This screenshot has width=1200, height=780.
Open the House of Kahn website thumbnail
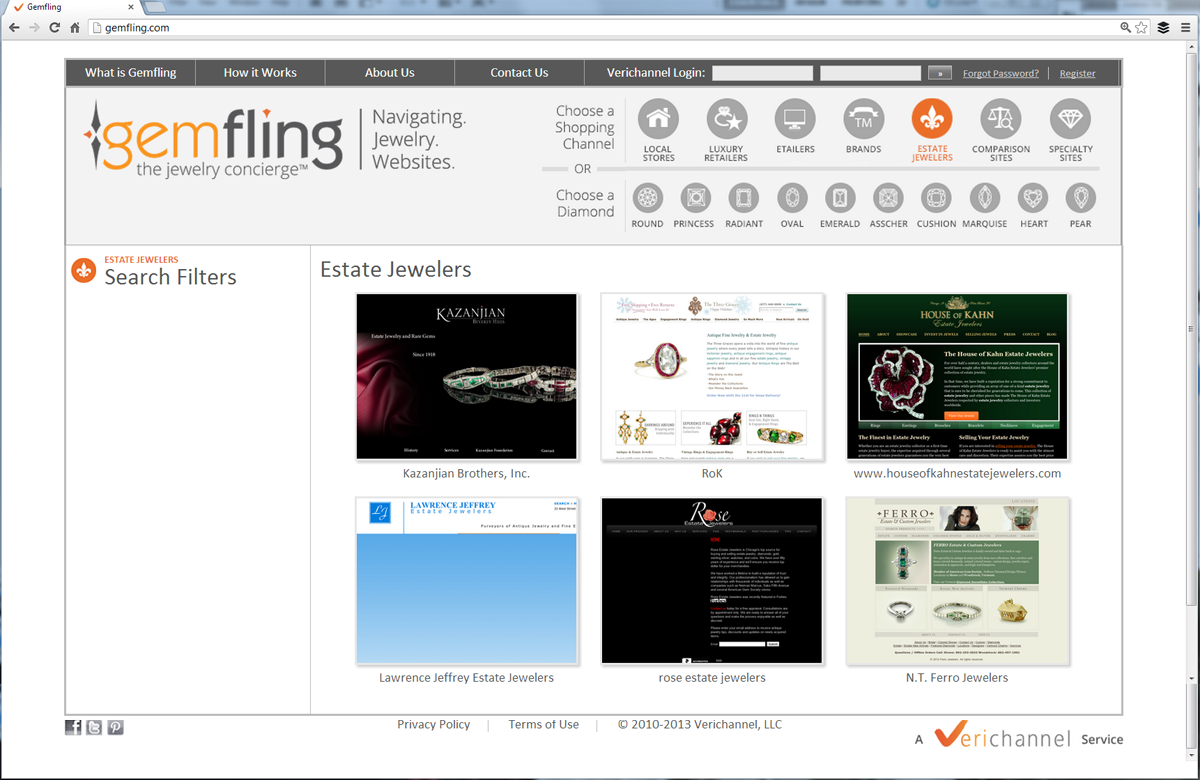point(957,376)
